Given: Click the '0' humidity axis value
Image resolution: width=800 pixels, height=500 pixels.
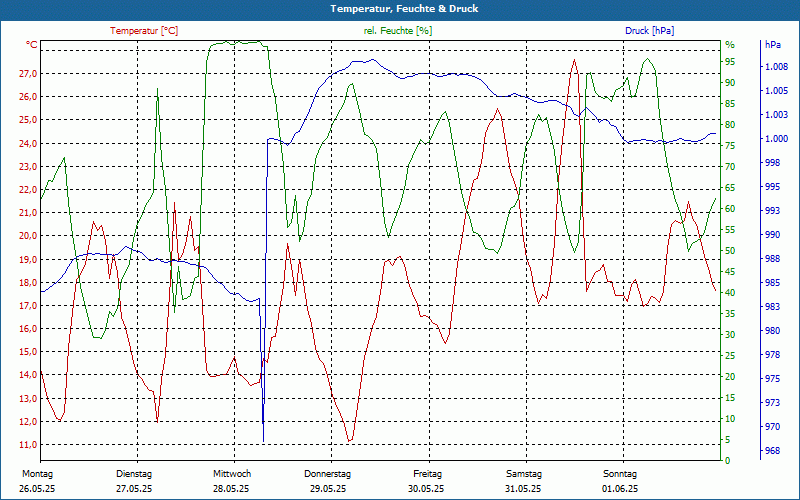Looking at the screenshot, I should (x=728, y=461).
